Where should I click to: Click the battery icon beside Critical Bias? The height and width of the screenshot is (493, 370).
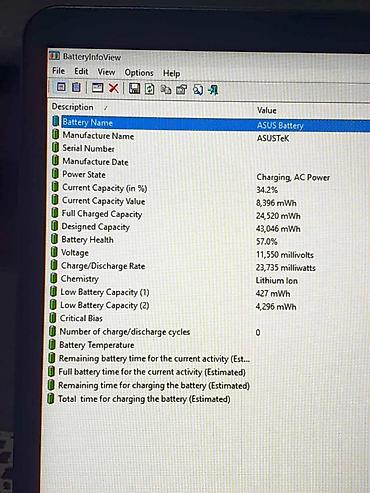52,317
